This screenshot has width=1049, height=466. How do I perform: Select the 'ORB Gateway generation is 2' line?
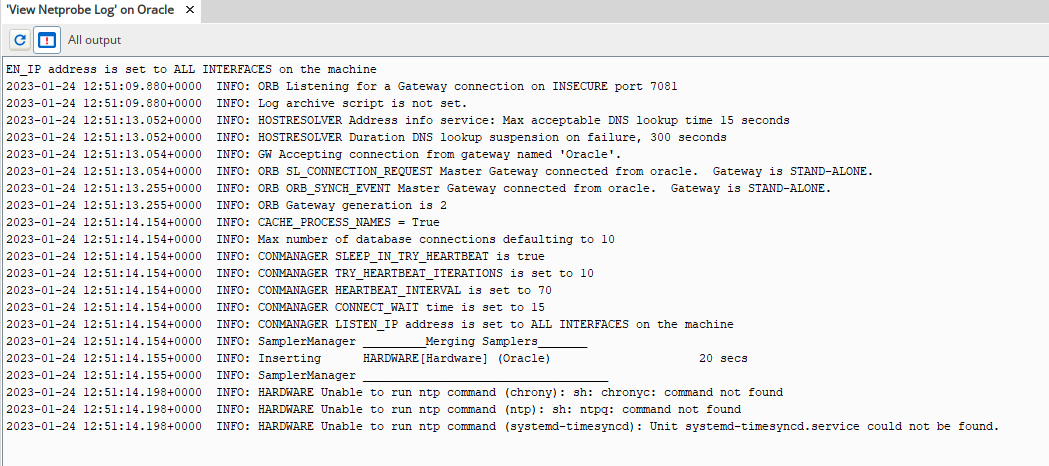227,205
